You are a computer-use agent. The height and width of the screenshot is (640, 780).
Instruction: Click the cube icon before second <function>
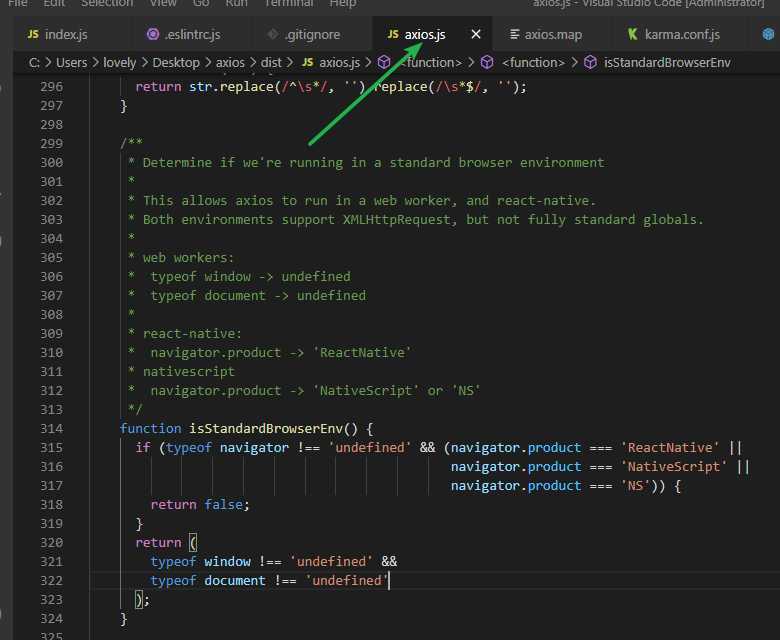pos(487,62)
